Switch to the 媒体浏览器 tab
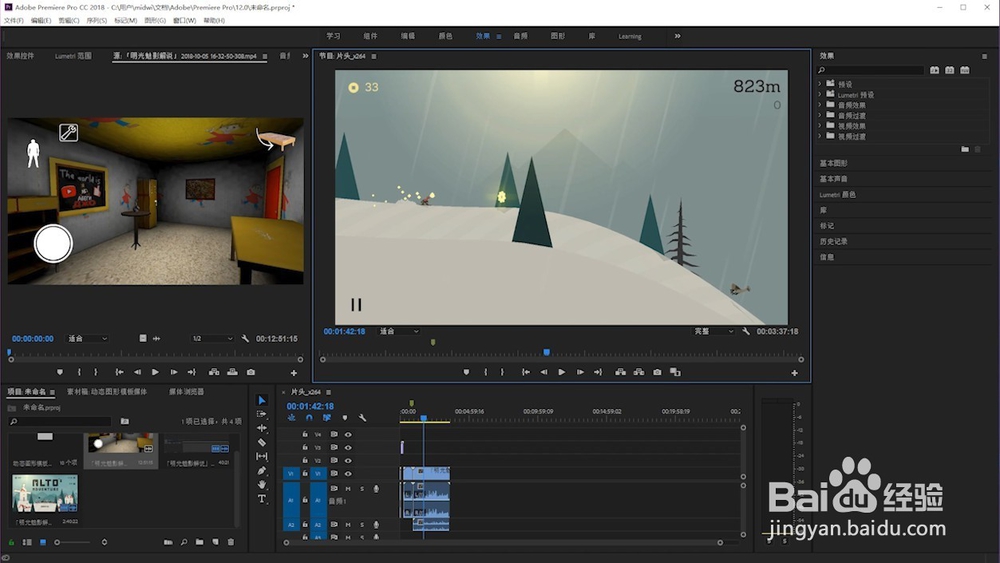Image resolution: width=1000 pixels, height=563 pixels. (186, 392)
